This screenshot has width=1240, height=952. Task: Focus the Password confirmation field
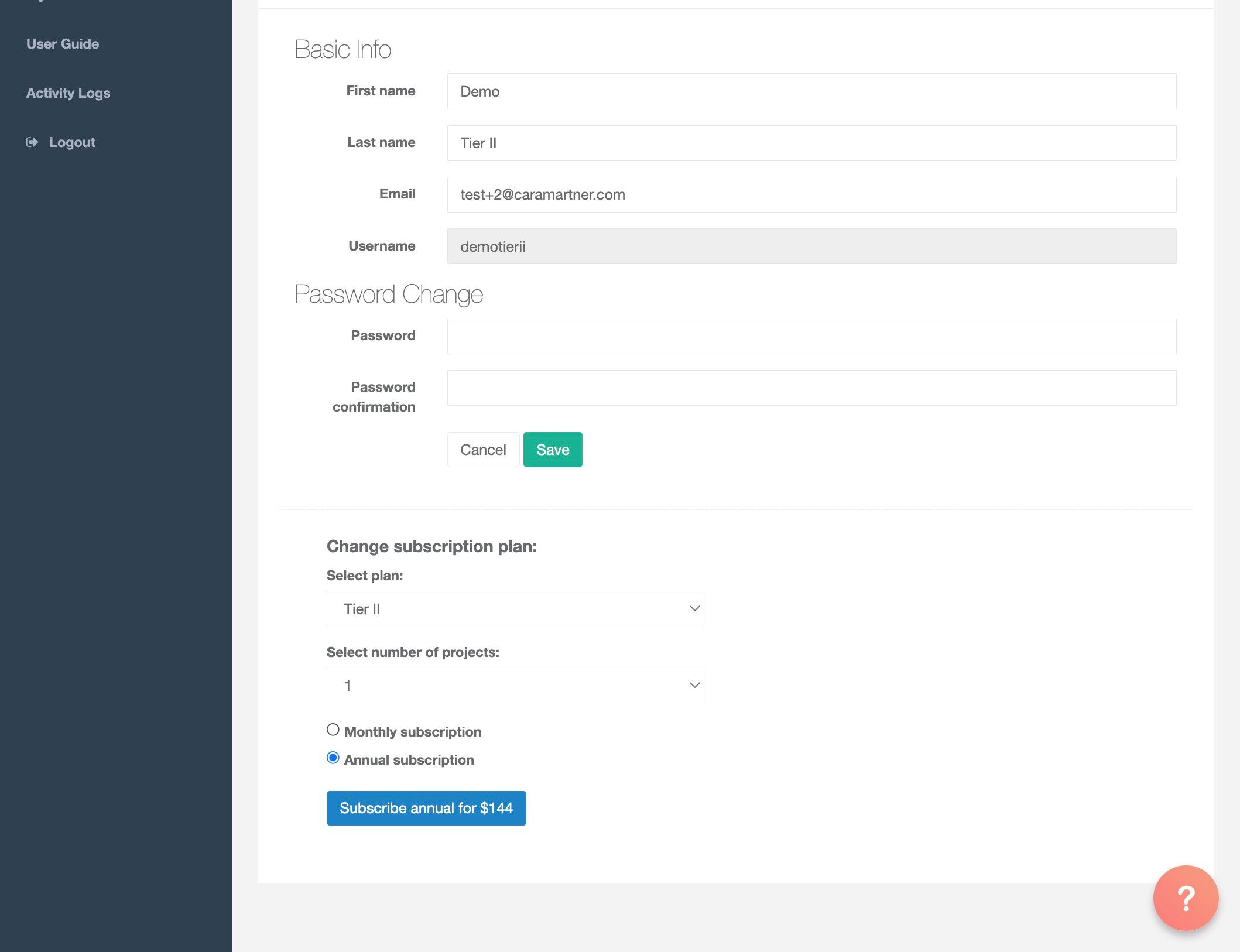811,388
